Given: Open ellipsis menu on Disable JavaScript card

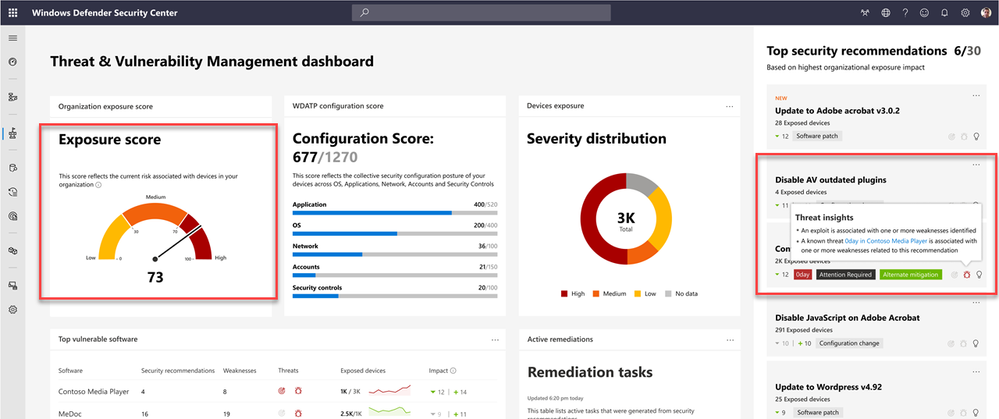Looking at the screenshot, I should pyautogui.click(x=976, y=303).
